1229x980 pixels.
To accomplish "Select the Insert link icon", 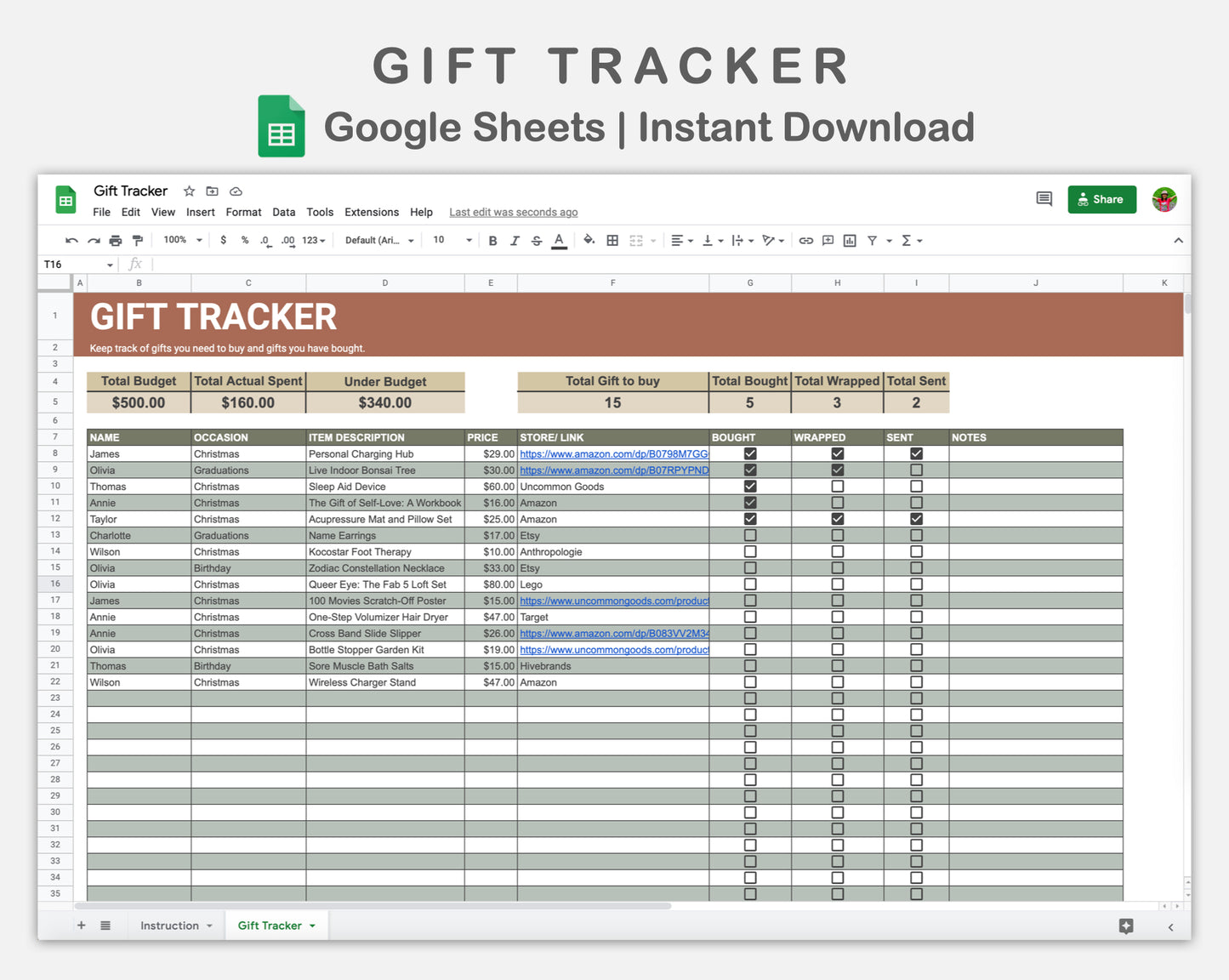I will point(805,240).
